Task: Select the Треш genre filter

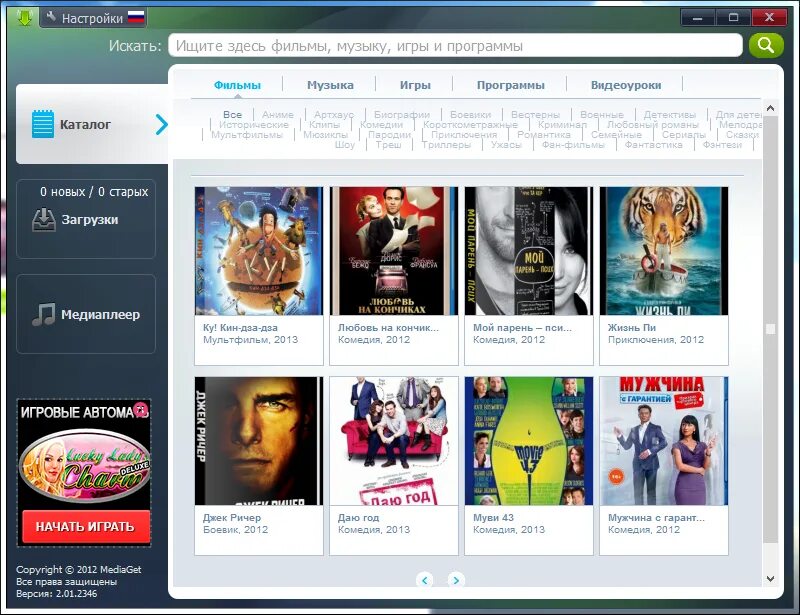Action: (x=388, y=144)
